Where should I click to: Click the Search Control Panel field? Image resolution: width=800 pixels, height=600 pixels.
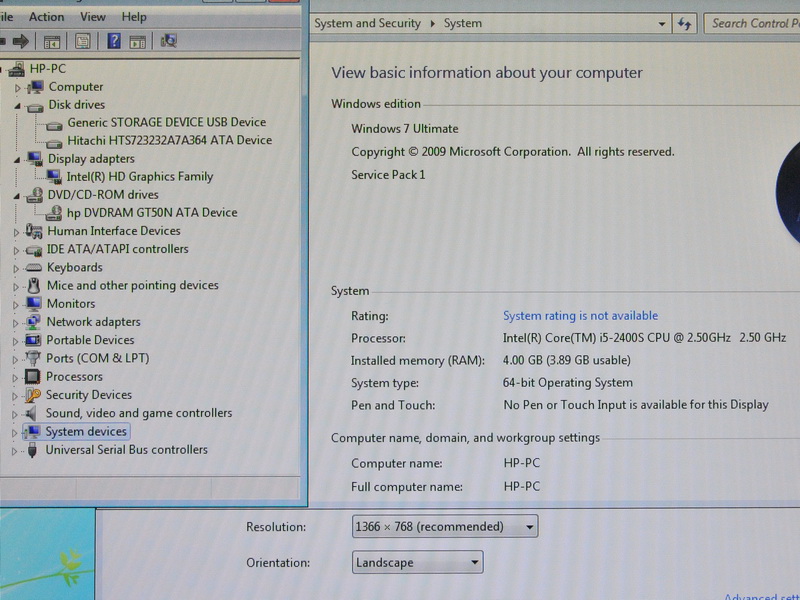tap(752, 23)
